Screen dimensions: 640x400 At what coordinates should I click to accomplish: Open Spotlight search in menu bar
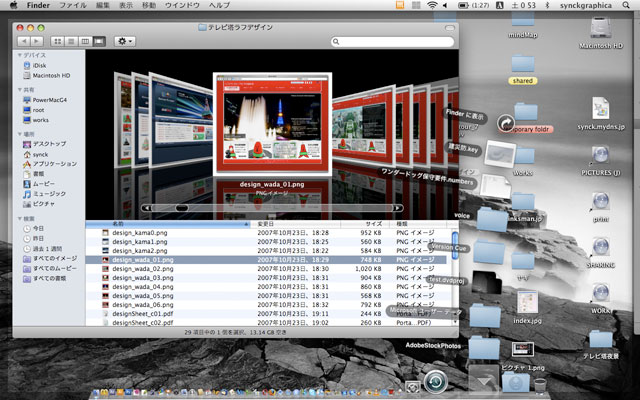pyautogui.click(x=626, y=5)
